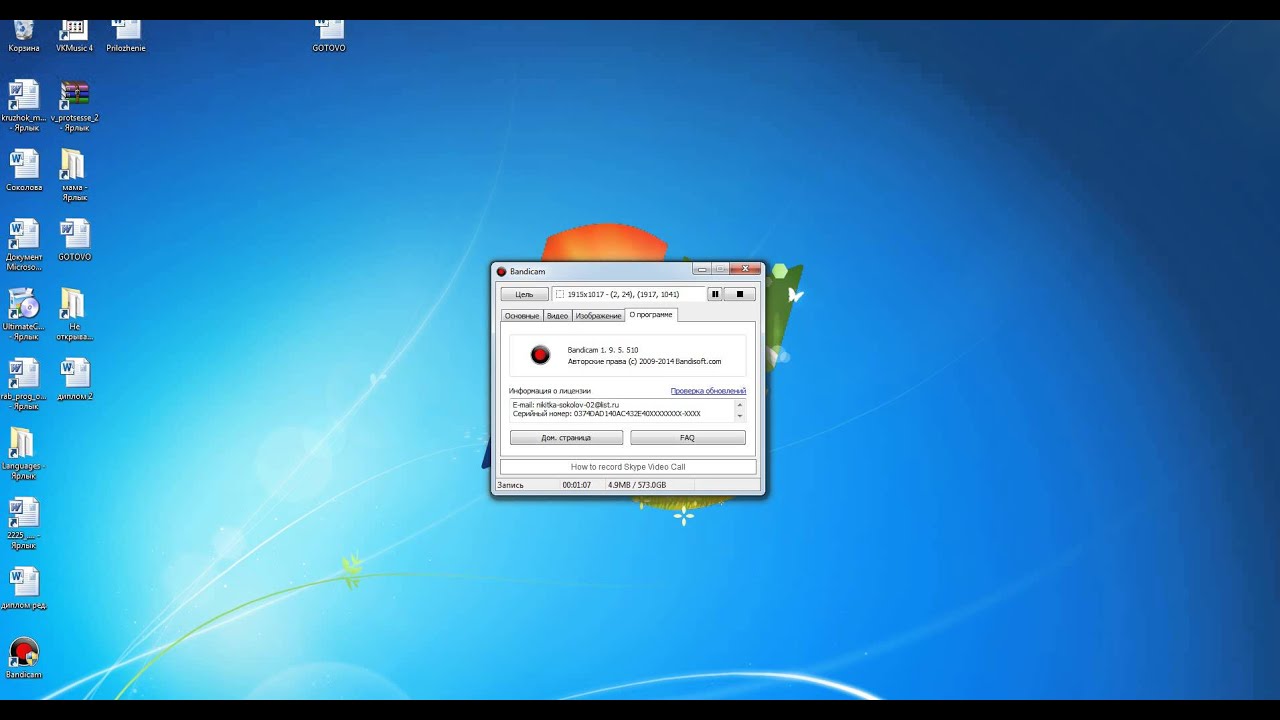This screenshot has height=720, width=1280.
Task: Close the Bandicam window
Action: coord(745,269)
